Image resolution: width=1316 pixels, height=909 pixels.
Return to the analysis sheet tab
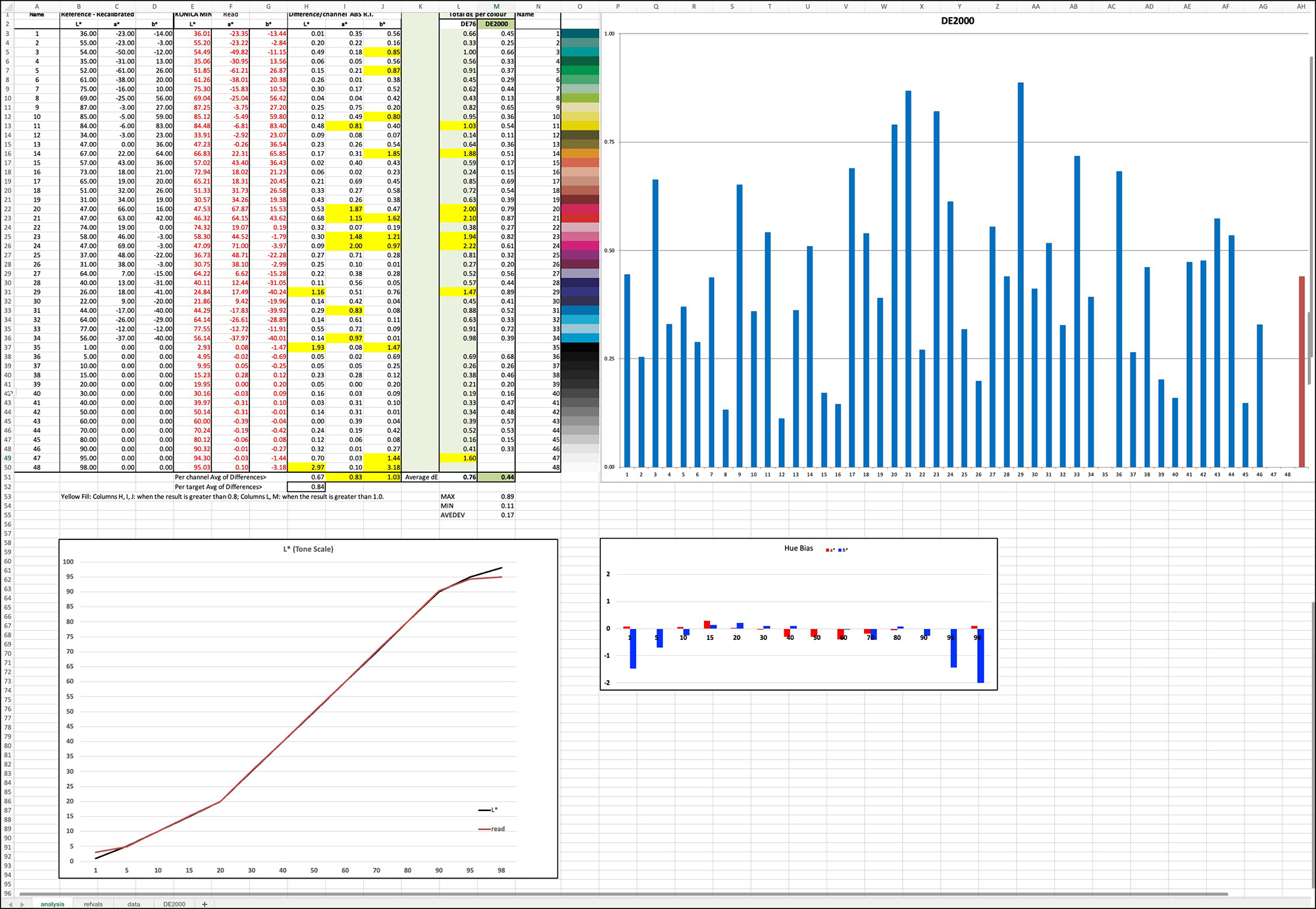pyautogui.click(x=52, y=904)
